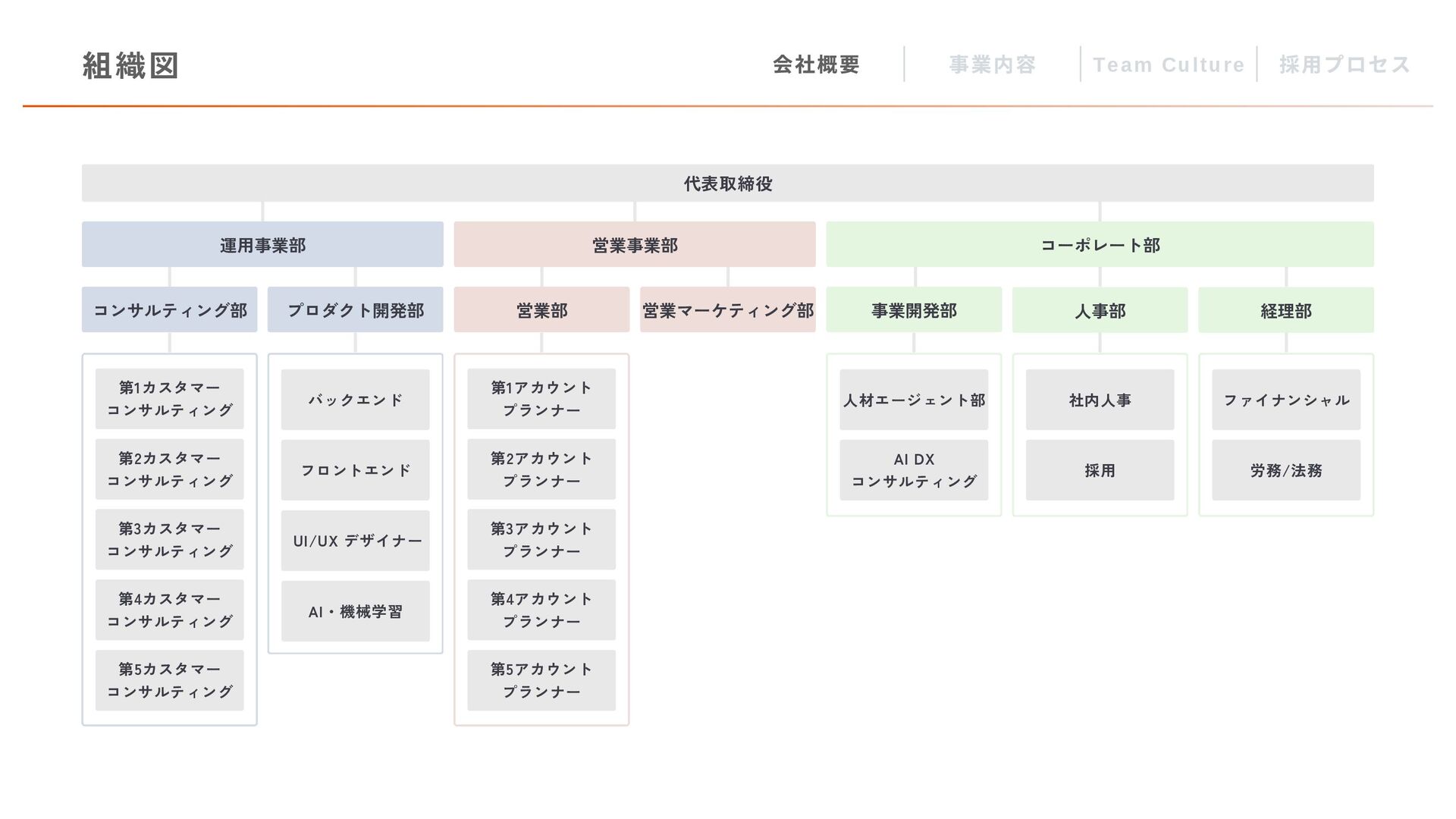Select the 経理部 node

[1285, 310]
